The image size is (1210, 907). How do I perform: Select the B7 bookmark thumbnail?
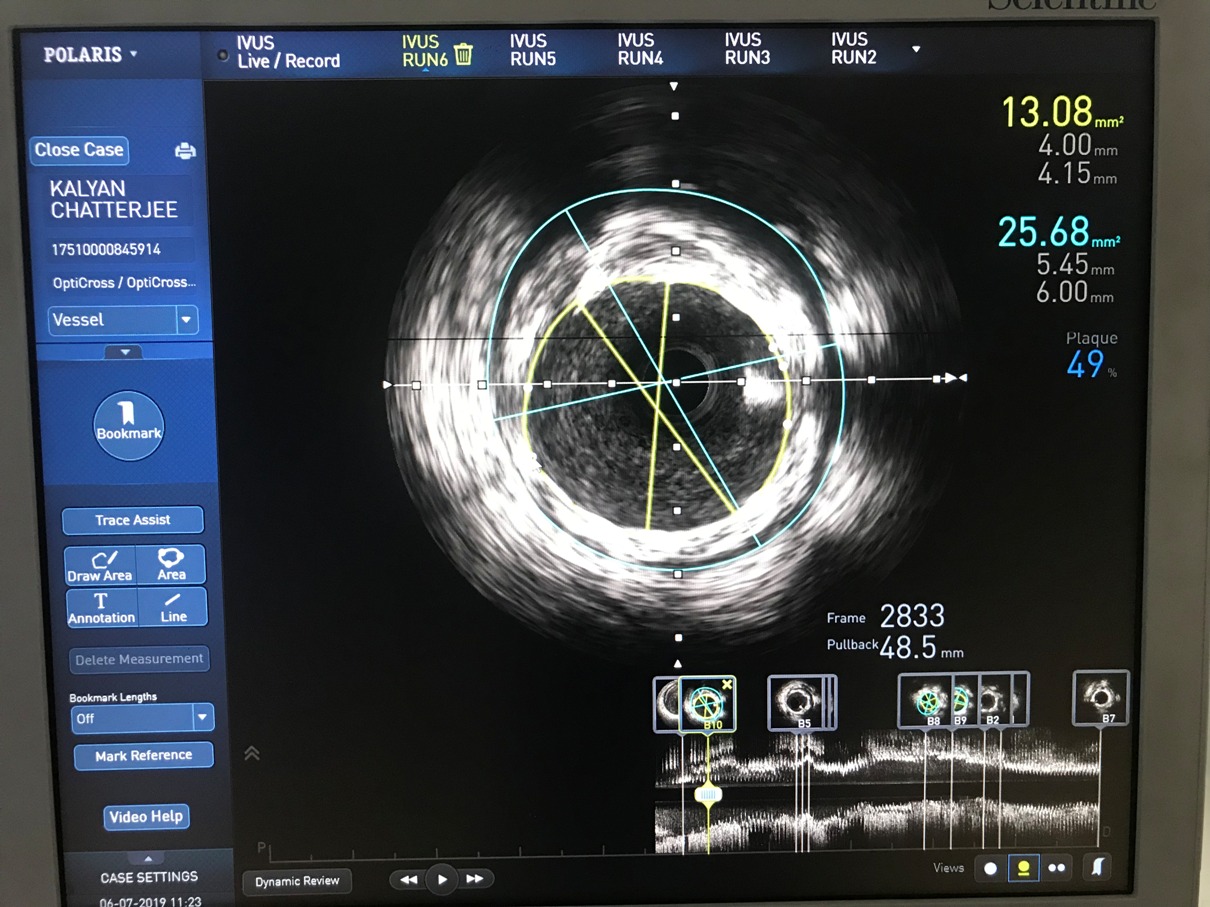coord(1101,697)
